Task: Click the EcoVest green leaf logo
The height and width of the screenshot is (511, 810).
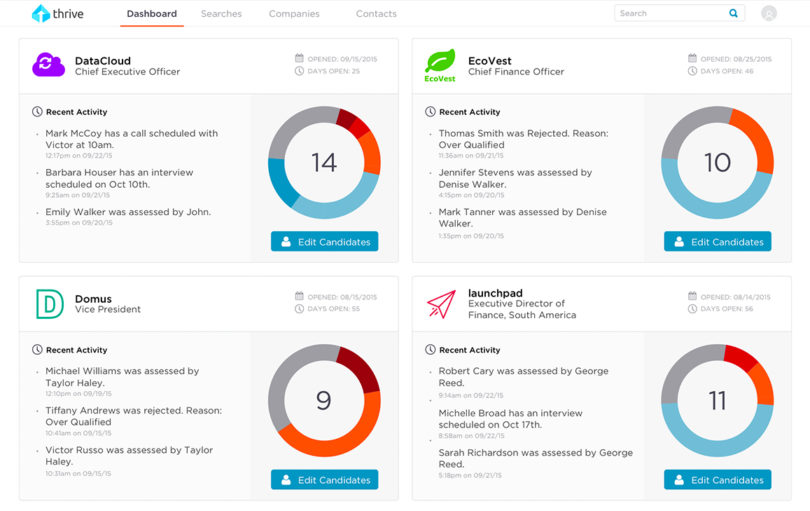Action: point(440,66)
